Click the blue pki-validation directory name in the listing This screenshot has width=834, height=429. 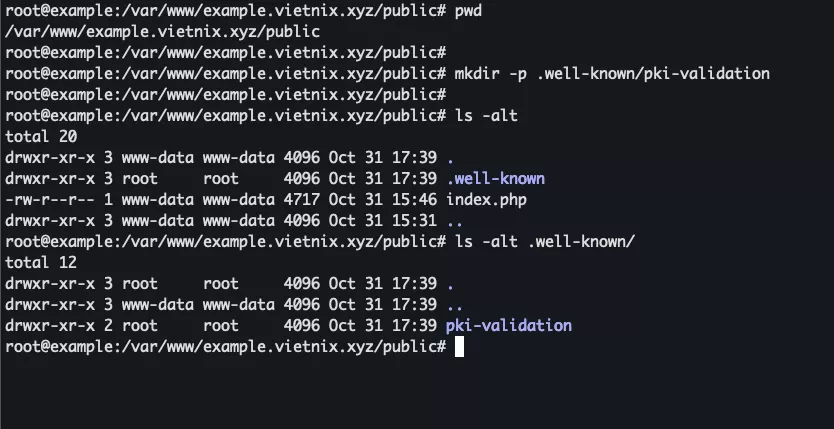pyautogui.click(x=508, y=325)
